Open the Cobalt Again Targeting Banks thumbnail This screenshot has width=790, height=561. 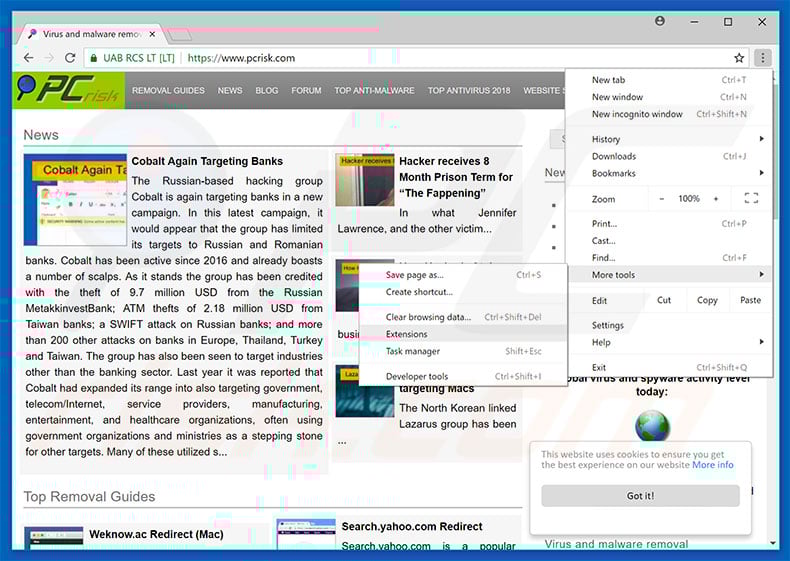[x=75, y=200]
